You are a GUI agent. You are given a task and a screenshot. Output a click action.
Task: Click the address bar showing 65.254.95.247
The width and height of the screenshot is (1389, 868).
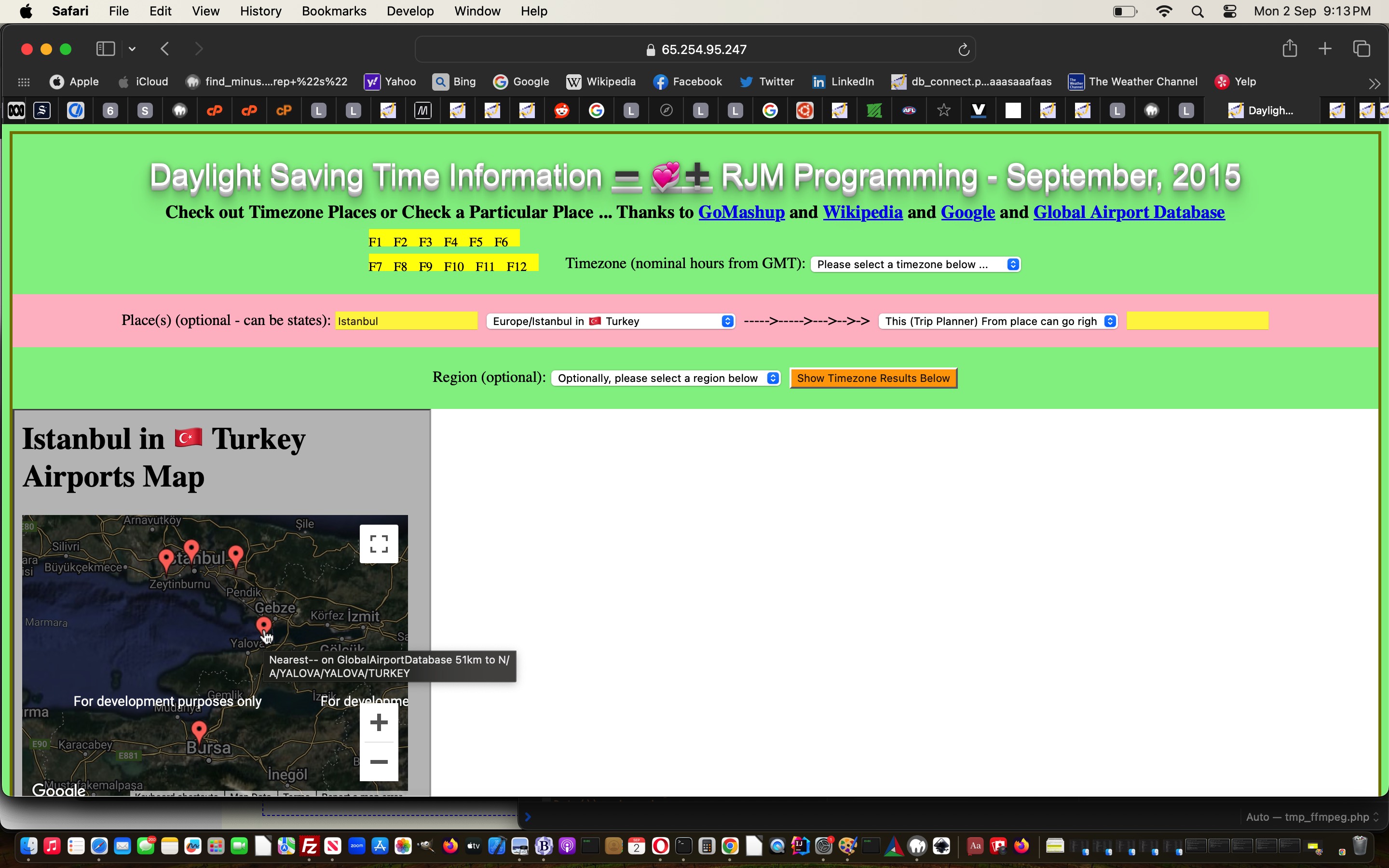tap(695, 50)
